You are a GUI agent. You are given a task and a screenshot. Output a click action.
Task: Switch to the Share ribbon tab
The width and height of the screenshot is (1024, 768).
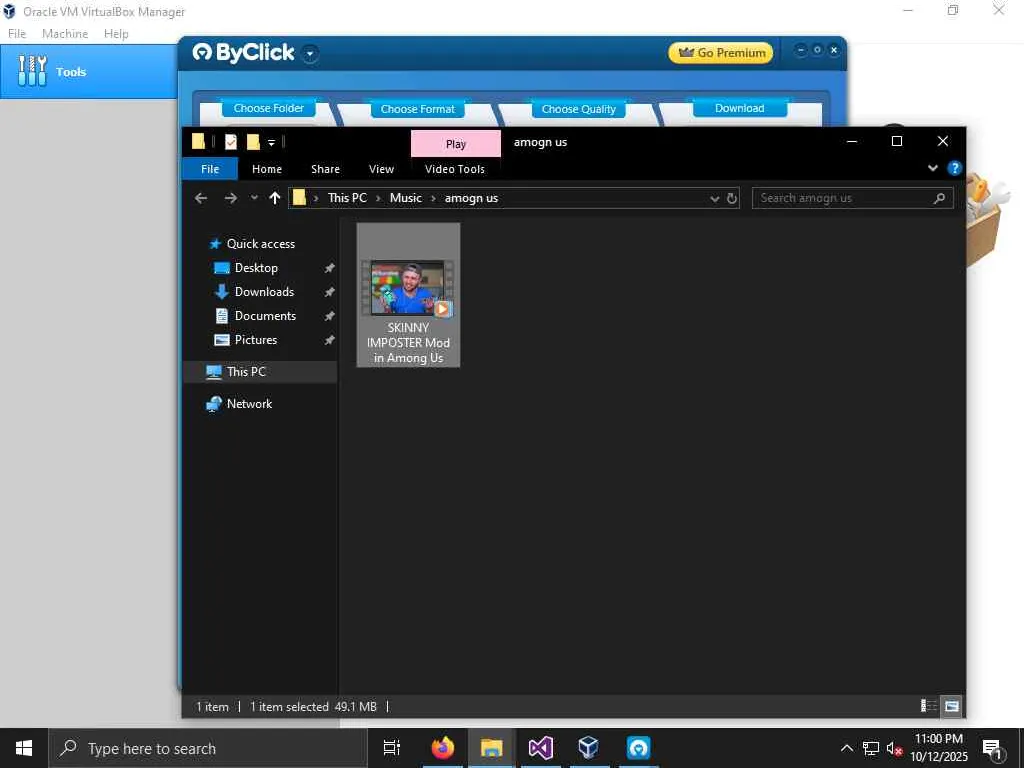pyautogui.click(x=325, y=169)
